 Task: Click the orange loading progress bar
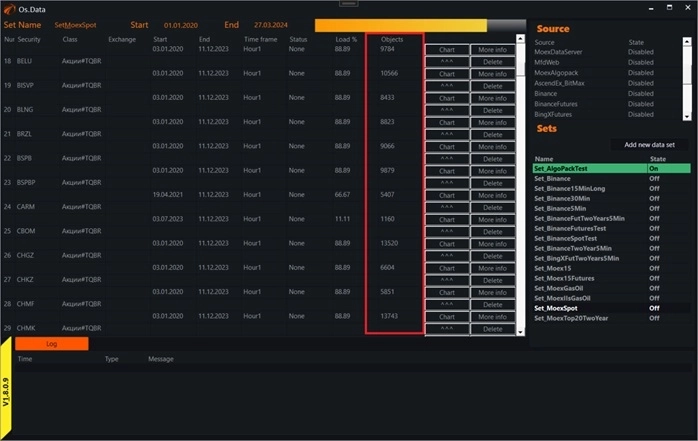(400, 25)
